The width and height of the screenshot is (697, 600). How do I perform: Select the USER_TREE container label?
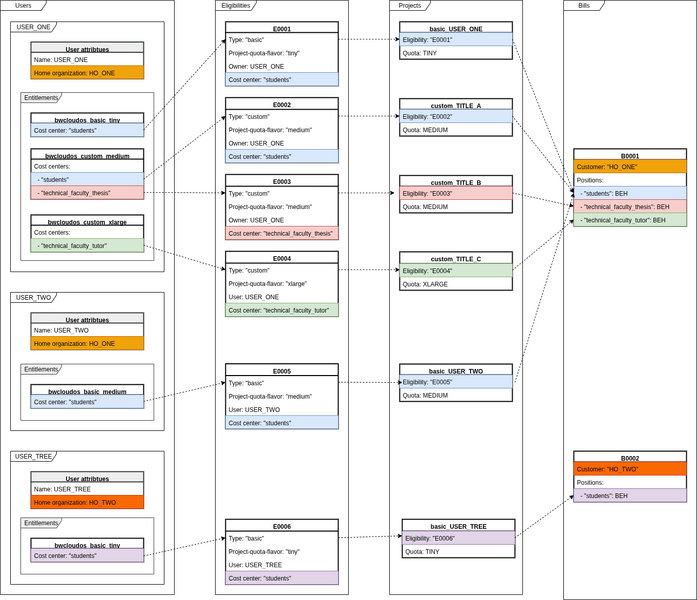[x=35, y=456]
